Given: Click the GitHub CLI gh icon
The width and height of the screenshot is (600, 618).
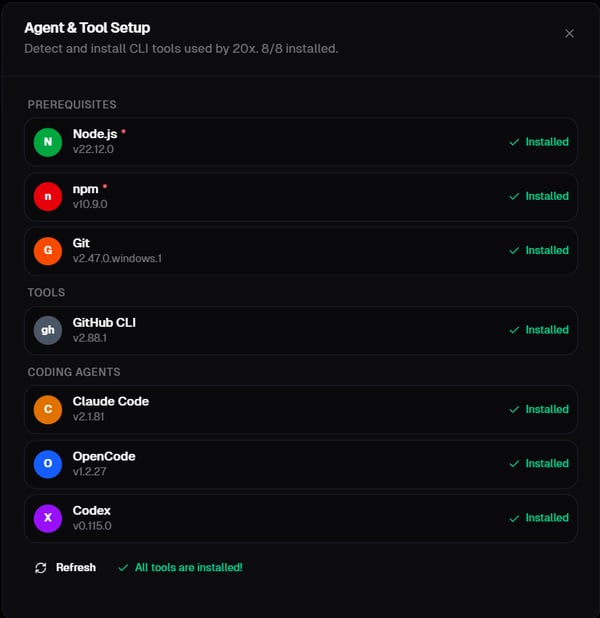Looking at the screenshot, I should [x=48, y=330].
